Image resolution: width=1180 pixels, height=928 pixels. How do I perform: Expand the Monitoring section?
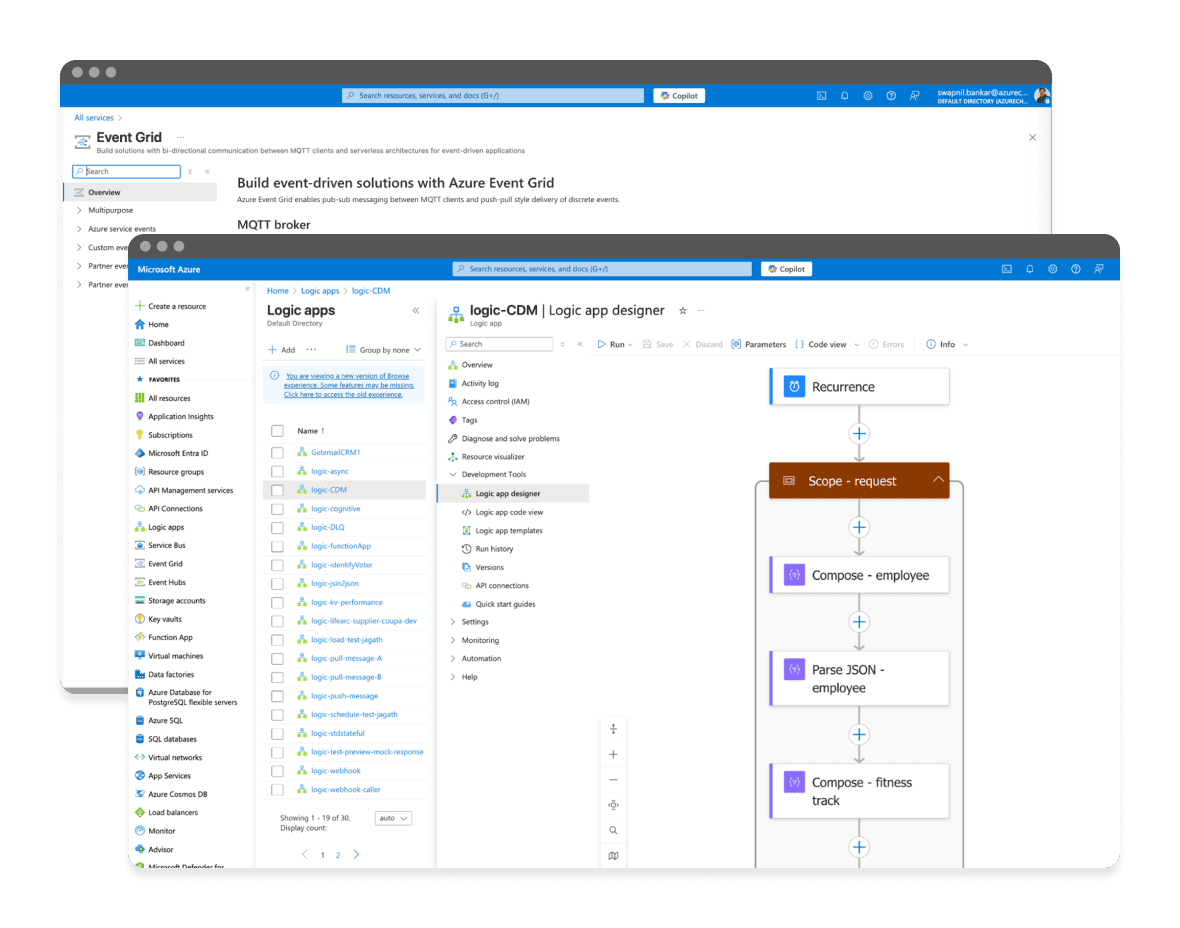click(481, 640)
